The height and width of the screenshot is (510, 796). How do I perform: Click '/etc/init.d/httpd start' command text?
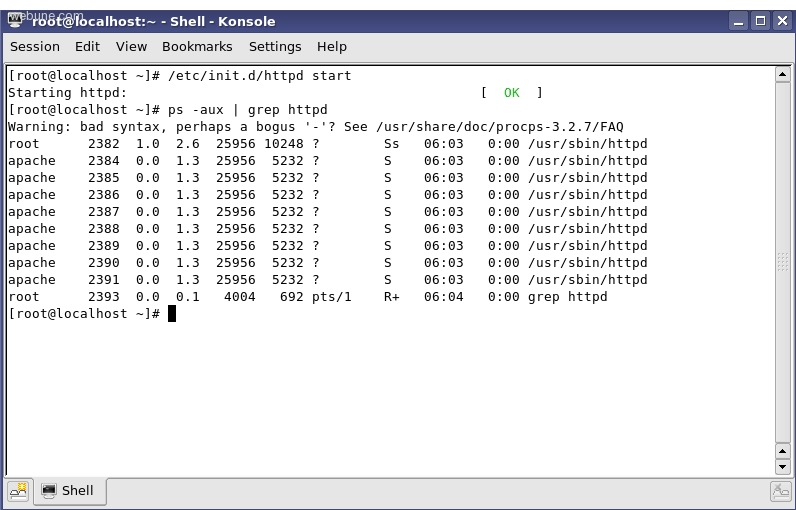coord(259,76)
